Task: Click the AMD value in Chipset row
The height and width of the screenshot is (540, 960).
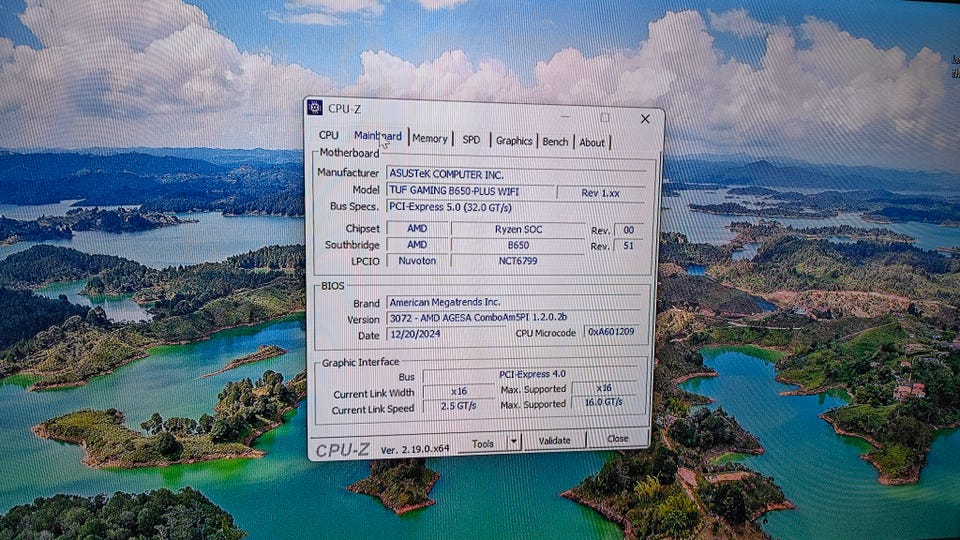Action: click(x=417, y=228)
